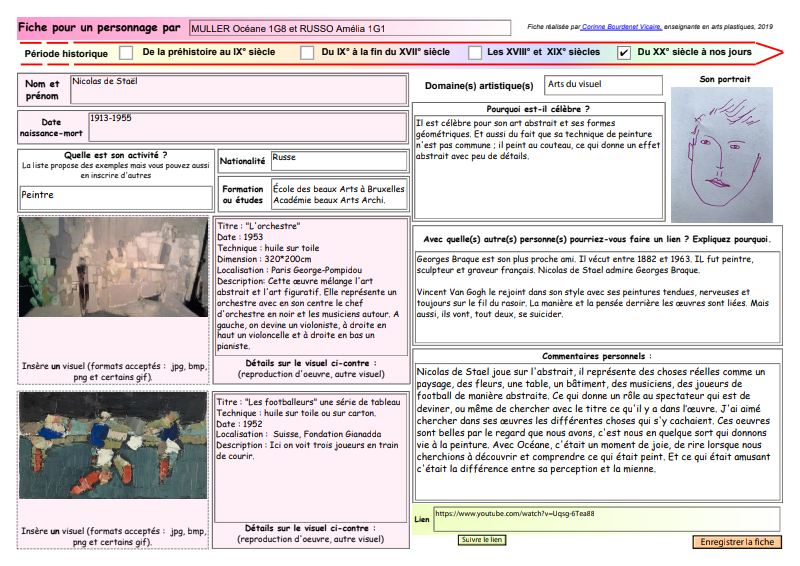Click the 'L'orchestre' painting image
This screenshot has width=800, height=566.
(x=113, y=267)
